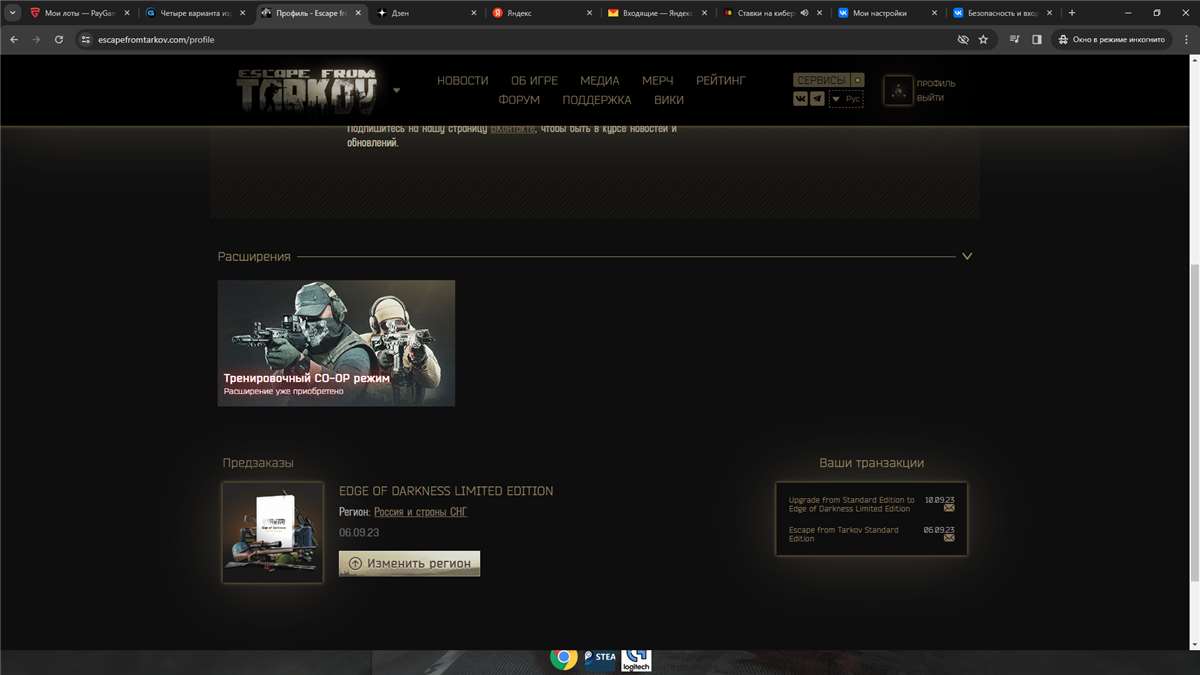Open the Мерч menu item

tap(657, 80)
